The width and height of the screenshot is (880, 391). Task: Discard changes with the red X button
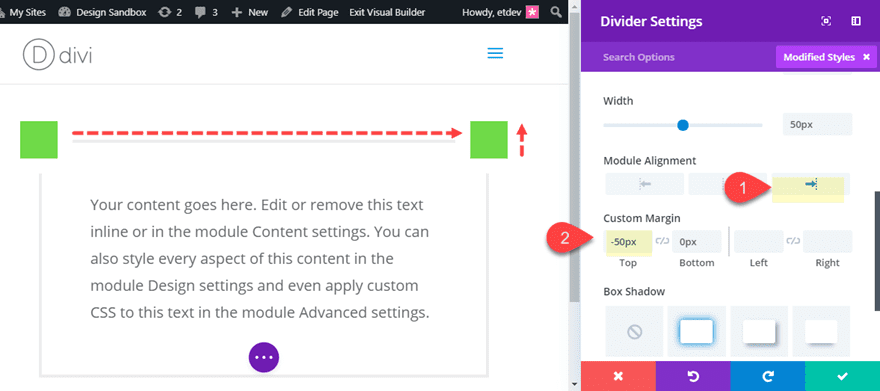click(x=618, y=376)
